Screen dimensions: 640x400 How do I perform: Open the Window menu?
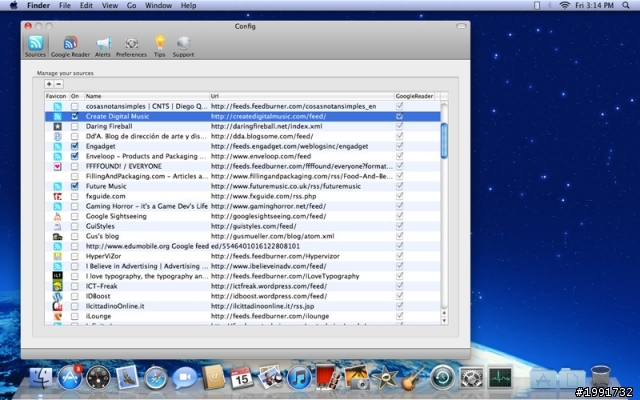158,5
